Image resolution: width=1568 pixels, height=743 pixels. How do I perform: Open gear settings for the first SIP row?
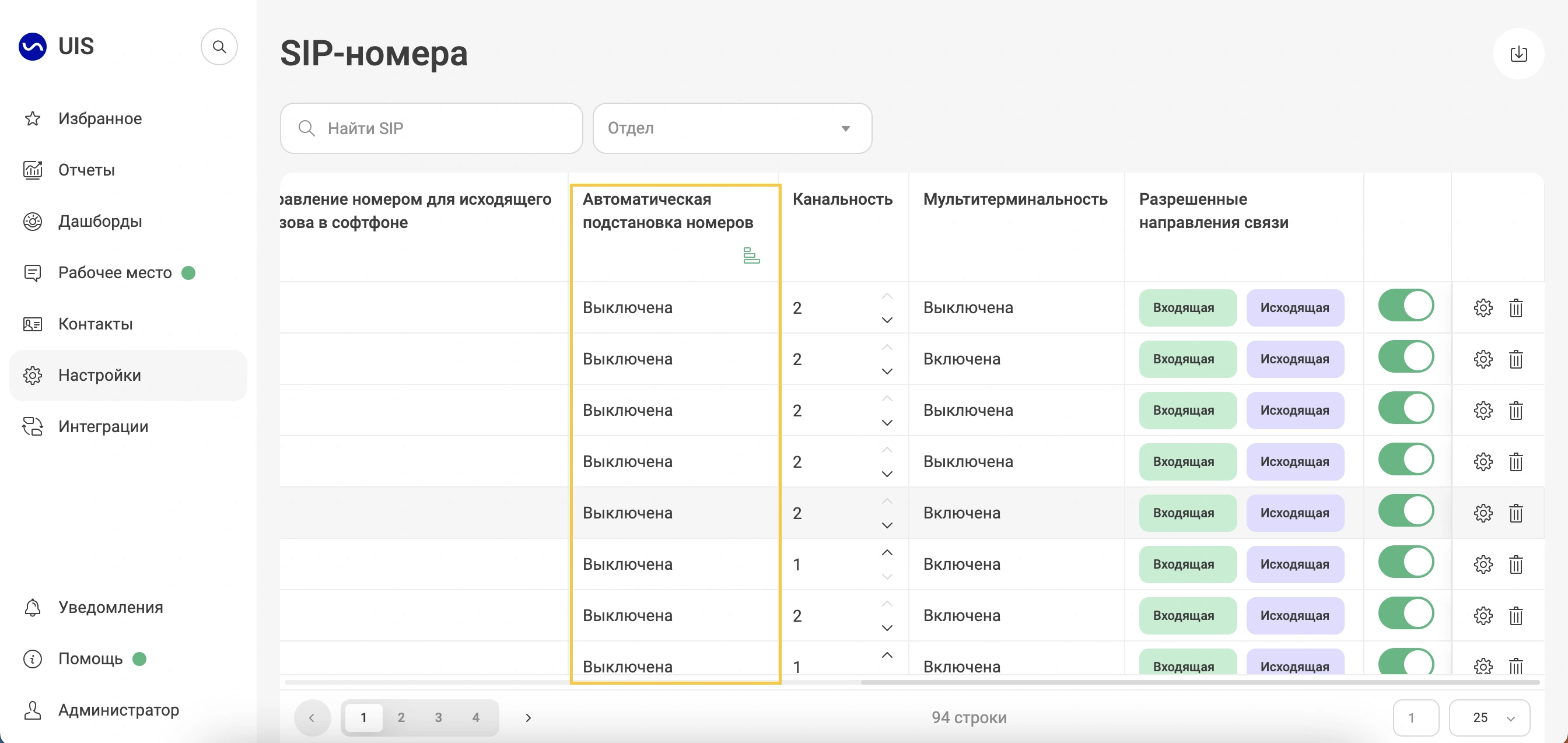[x=1483, y=308]
